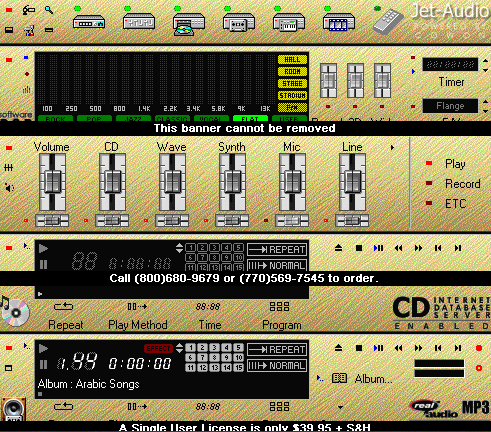
Task: Open the video filmstrip component icon
Action: pyautogui.click(x=339, y=23)
